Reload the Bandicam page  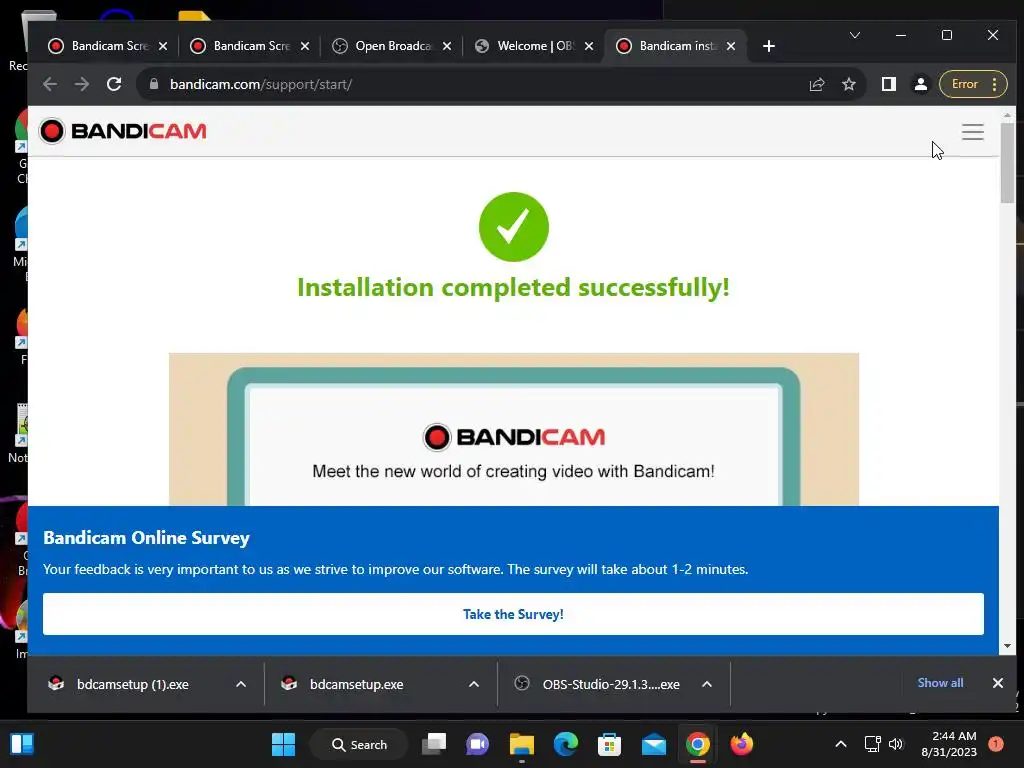(x=114, y=84)
